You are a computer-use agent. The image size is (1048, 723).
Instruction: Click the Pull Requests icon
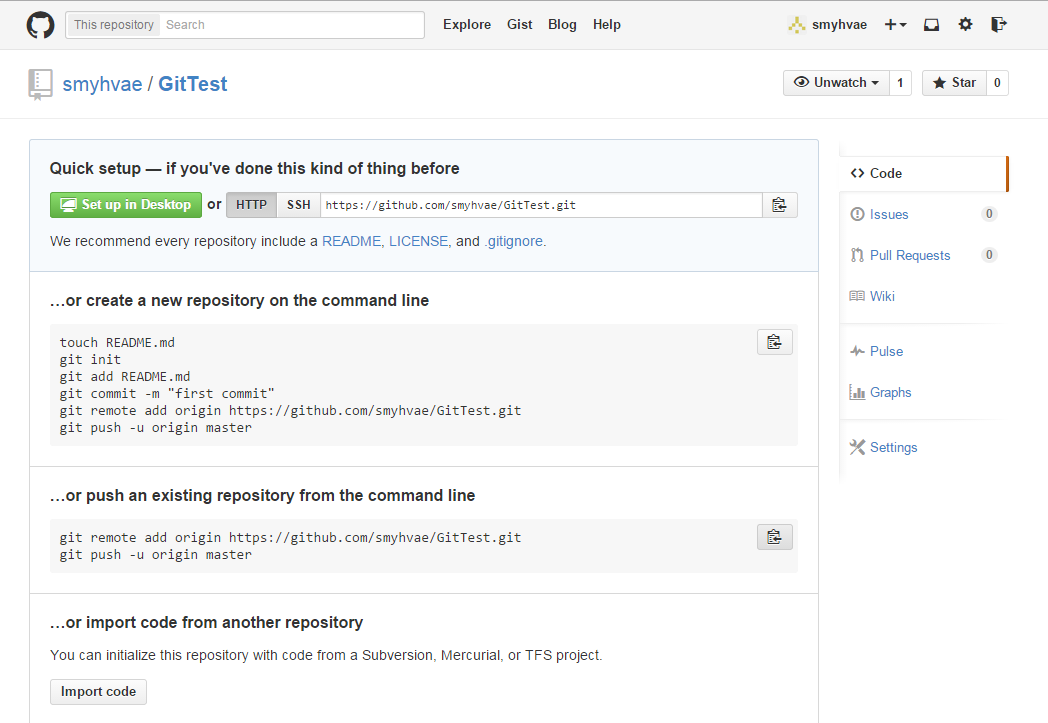857,255
